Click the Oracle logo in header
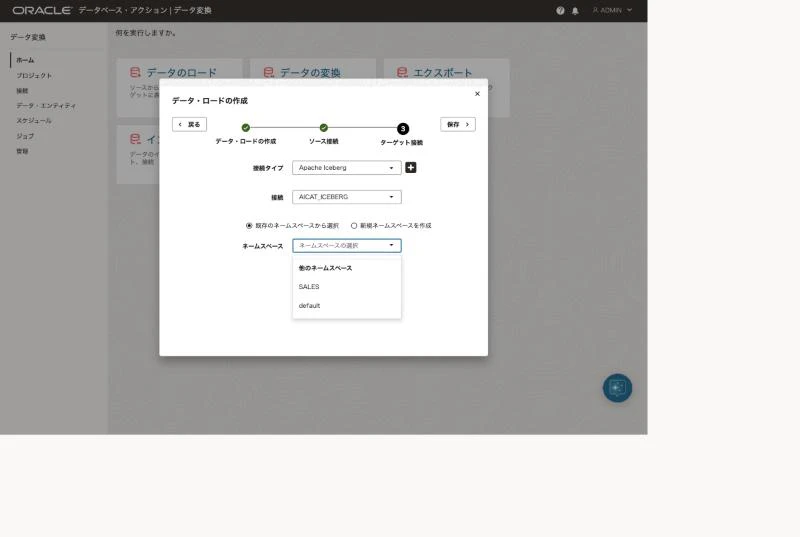This screenshot has width=800, height=537. pyautogui.click(x=41, y=10)
